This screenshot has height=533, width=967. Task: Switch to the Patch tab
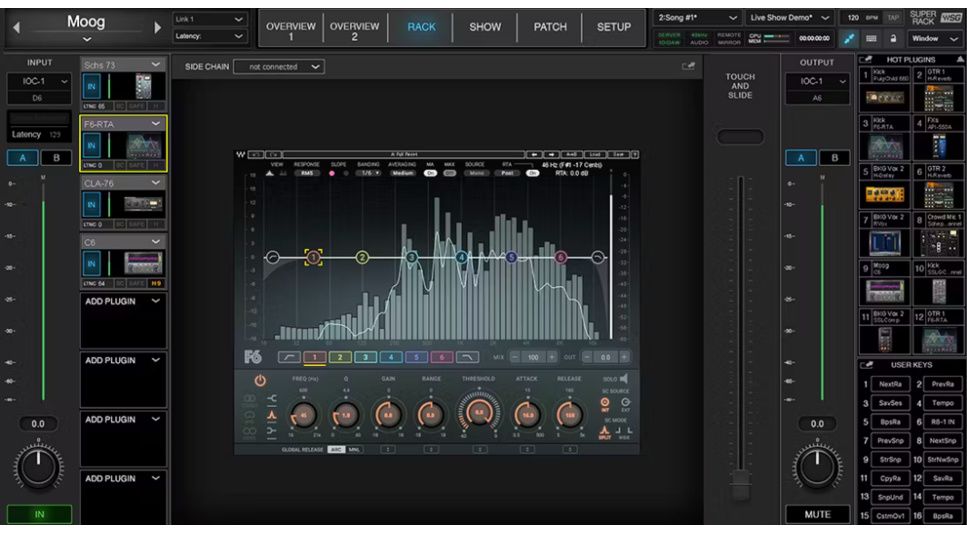[550, 28]
